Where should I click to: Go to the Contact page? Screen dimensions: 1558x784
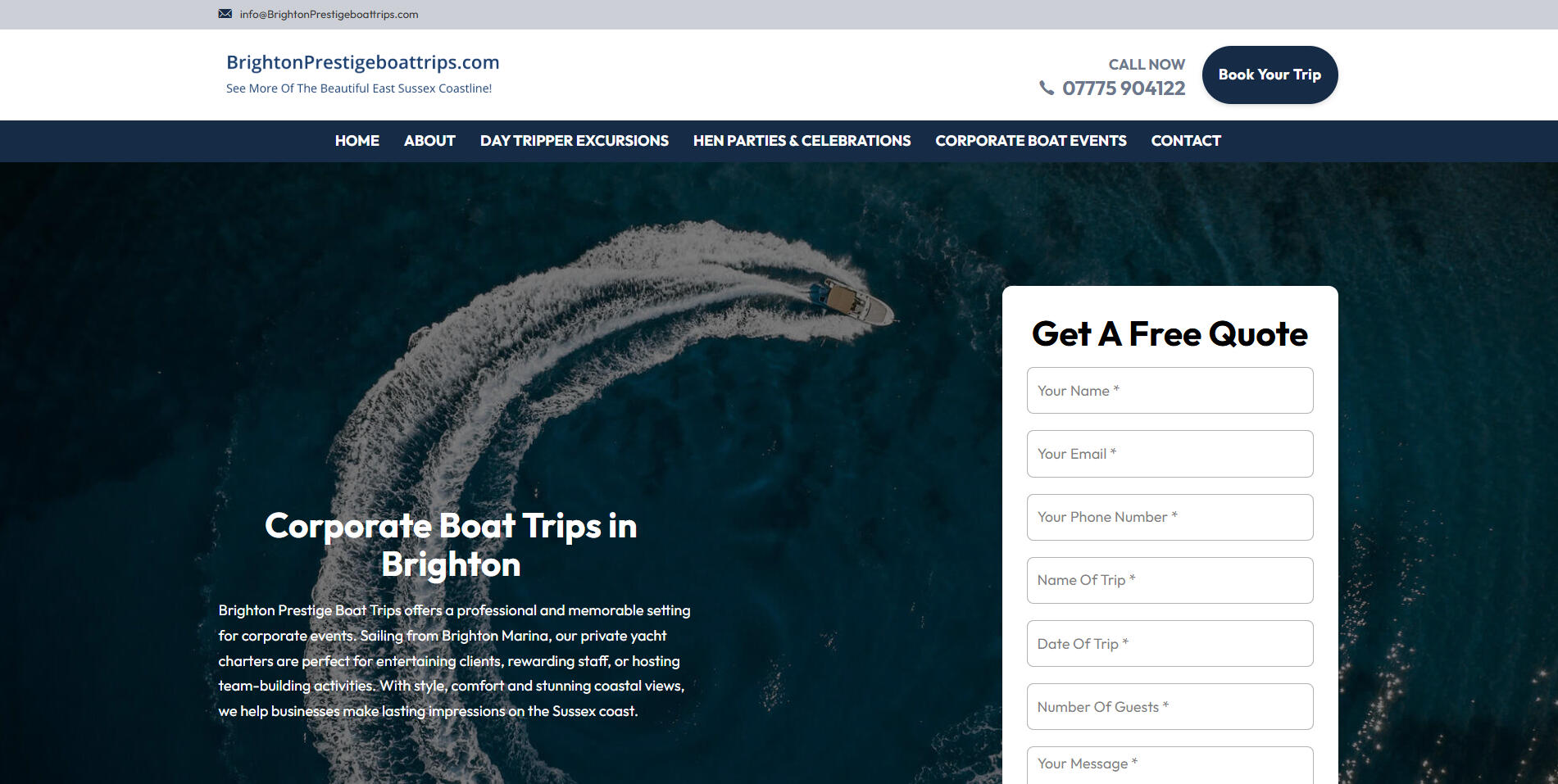pyautogui.click(x=1185, y=141)
